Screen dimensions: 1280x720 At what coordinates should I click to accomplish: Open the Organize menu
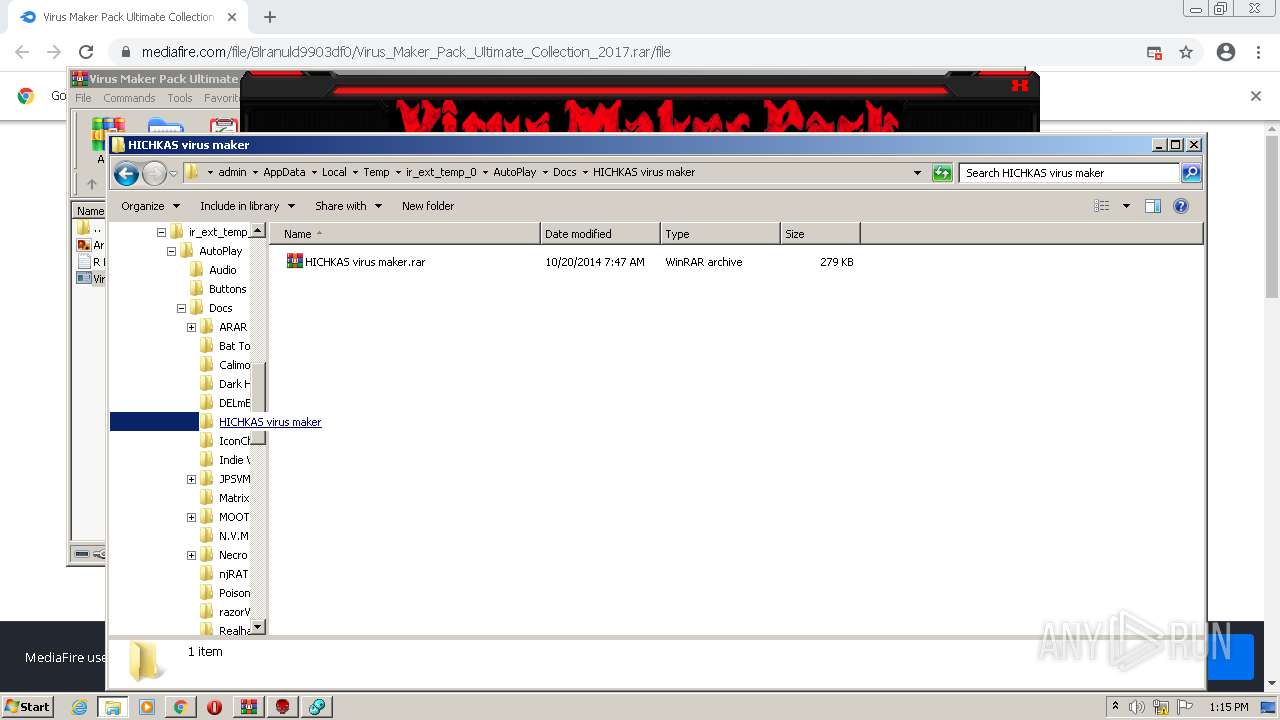pos(150,206)
